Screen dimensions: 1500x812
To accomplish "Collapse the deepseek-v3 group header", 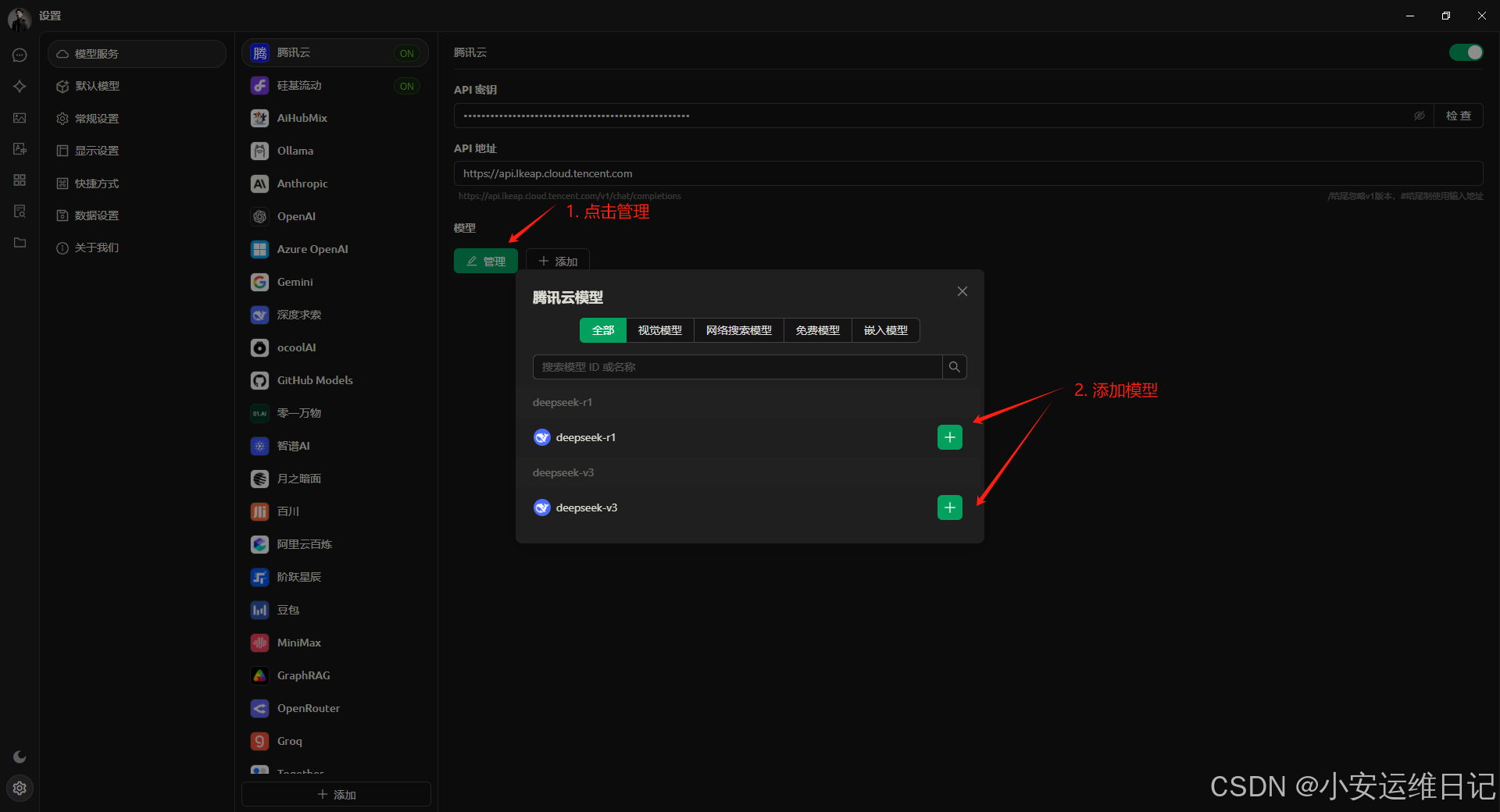I will click(x=749, y=472).
